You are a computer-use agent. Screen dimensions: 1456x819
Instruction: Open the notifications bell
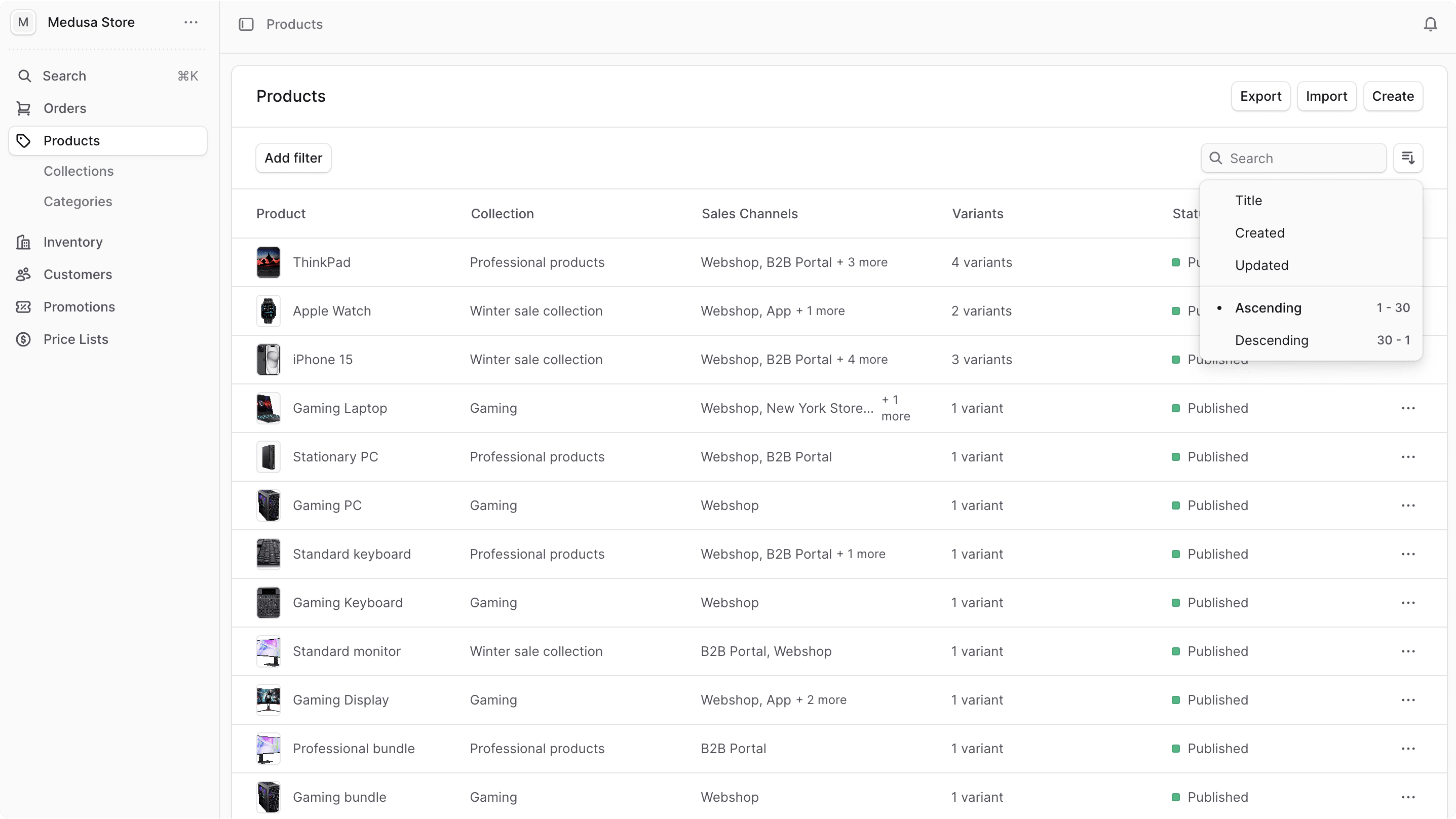tap(1431, 24)
